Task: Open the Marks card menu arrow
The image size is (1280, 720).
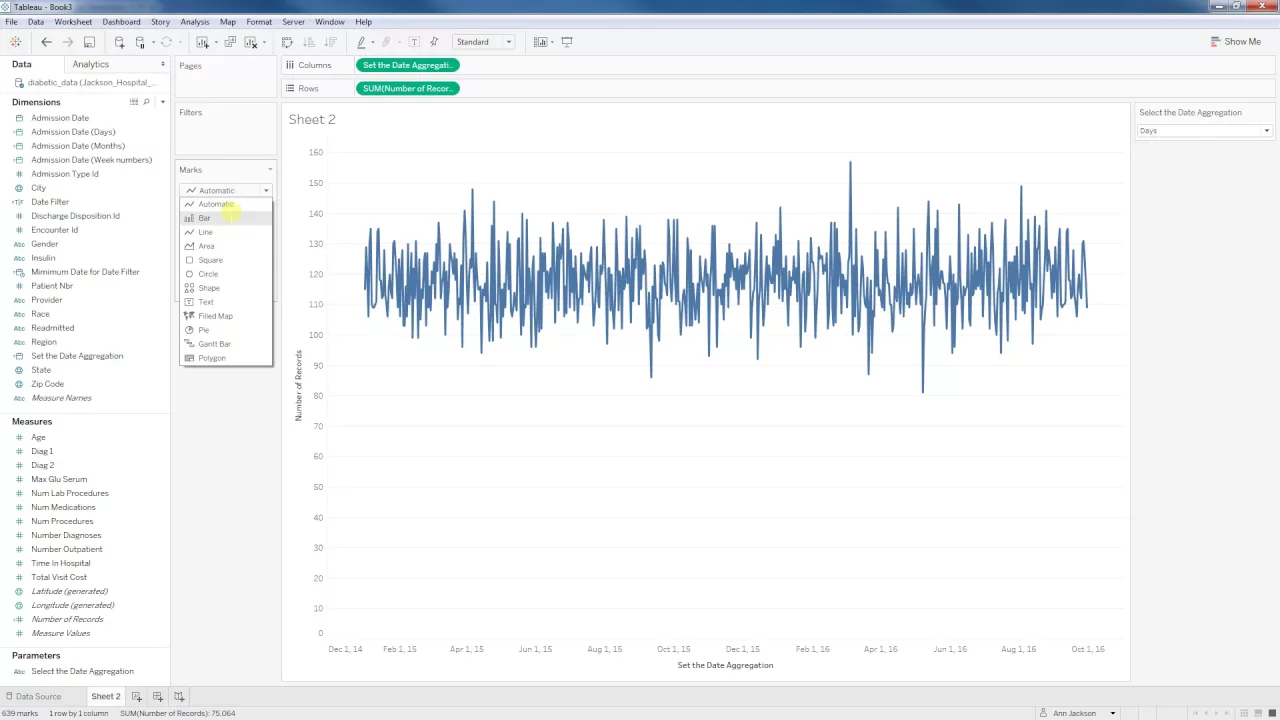Action: coord(269,170)
